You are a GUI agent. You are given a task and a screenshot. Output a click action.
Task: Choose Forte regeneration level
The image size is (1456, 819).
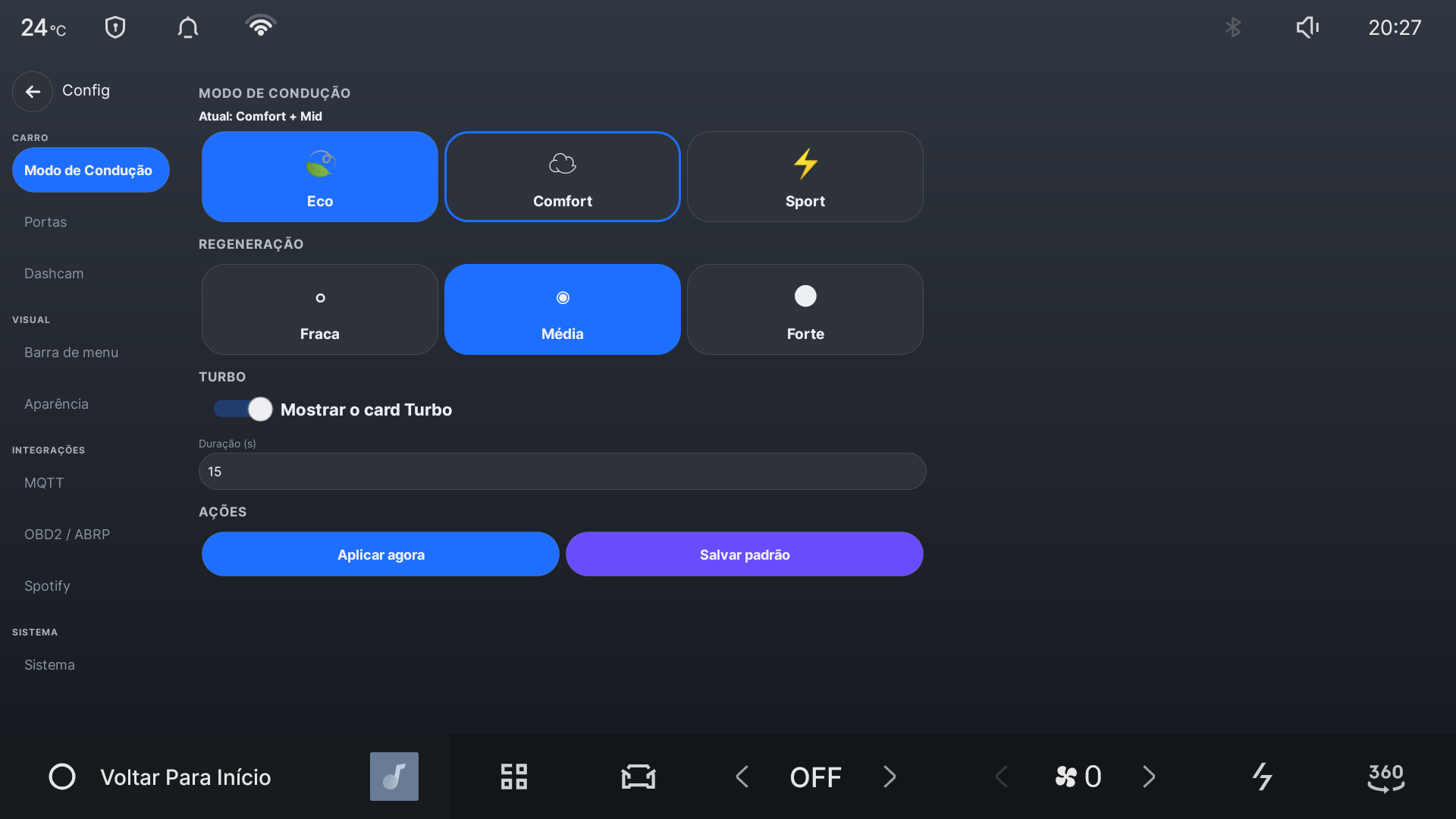click(805, 309)
